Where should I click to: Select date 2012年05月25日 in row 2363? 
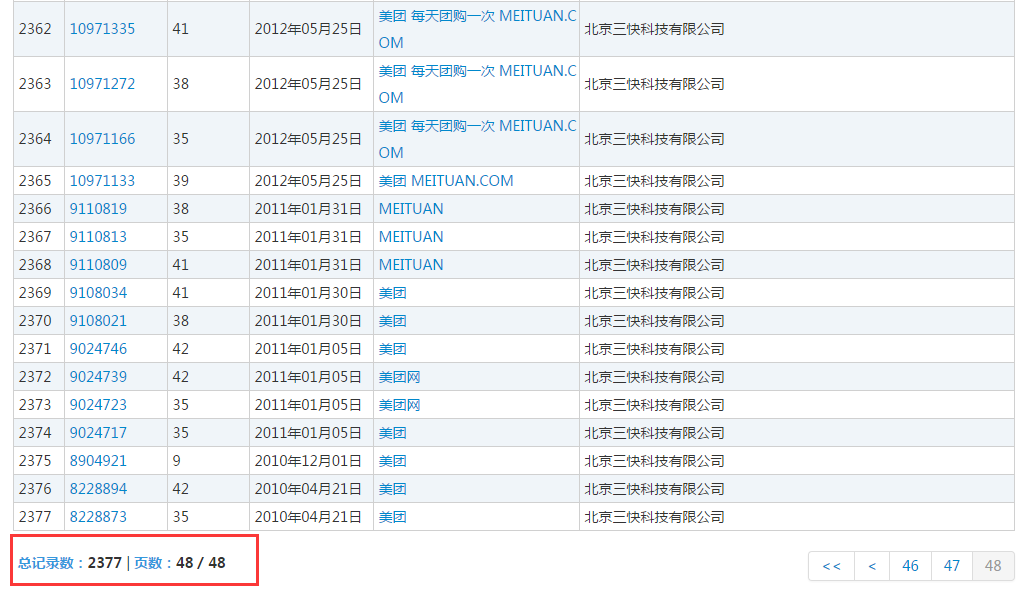click(308, 84)
